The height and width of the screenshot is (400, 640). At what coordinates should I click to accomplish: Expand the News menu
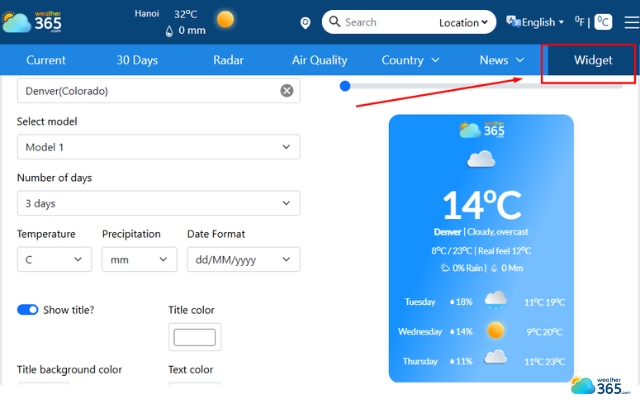pos(502,60)
